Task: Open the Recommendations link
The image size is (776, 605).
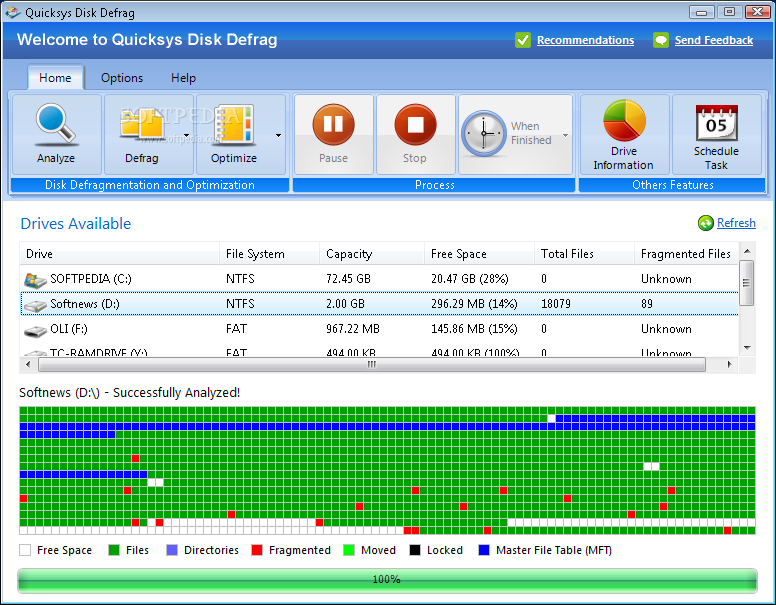Action: tap(585, 40)
